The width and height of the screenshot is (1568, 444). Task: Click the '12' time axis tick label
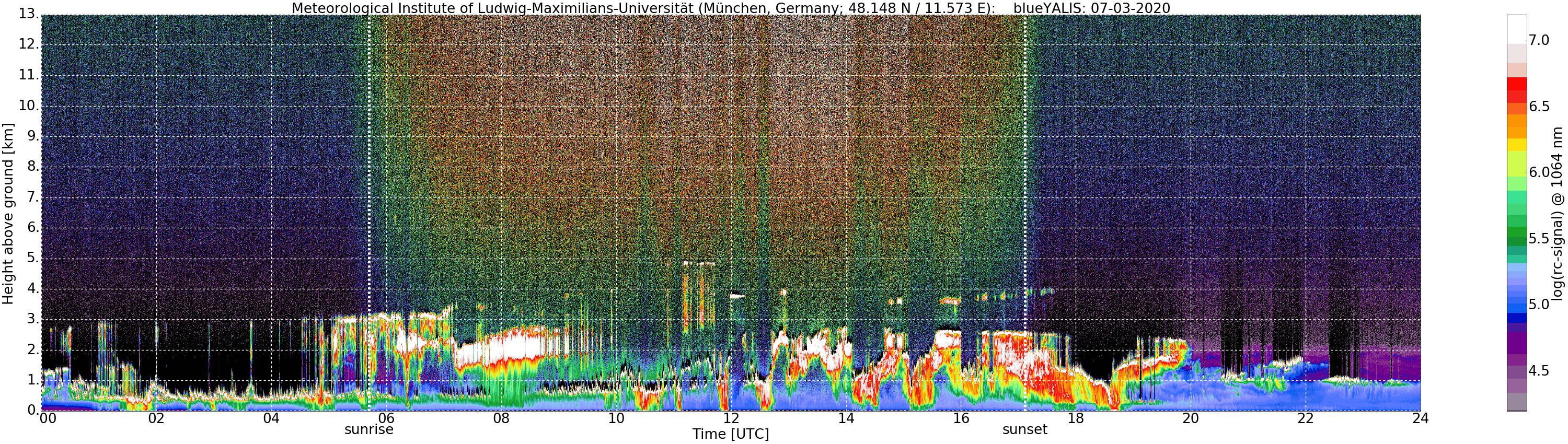pos(731,418)
